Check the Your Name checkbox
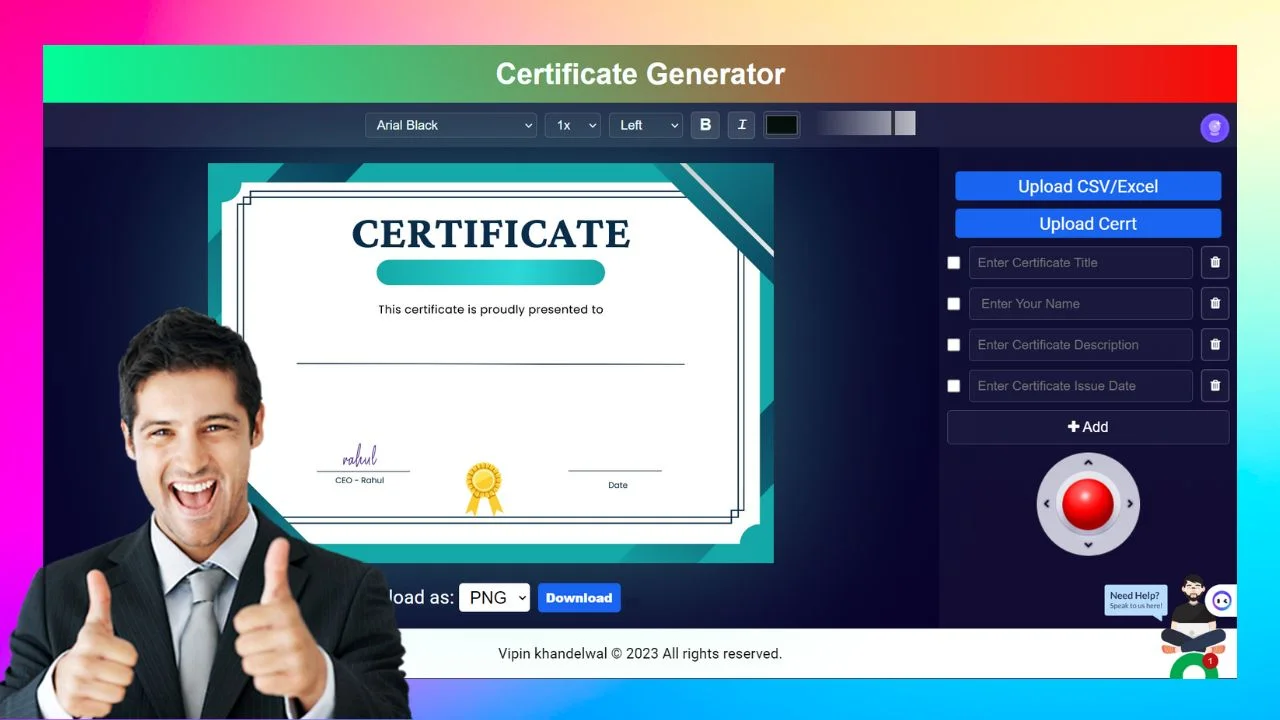 tap(954, 304)
